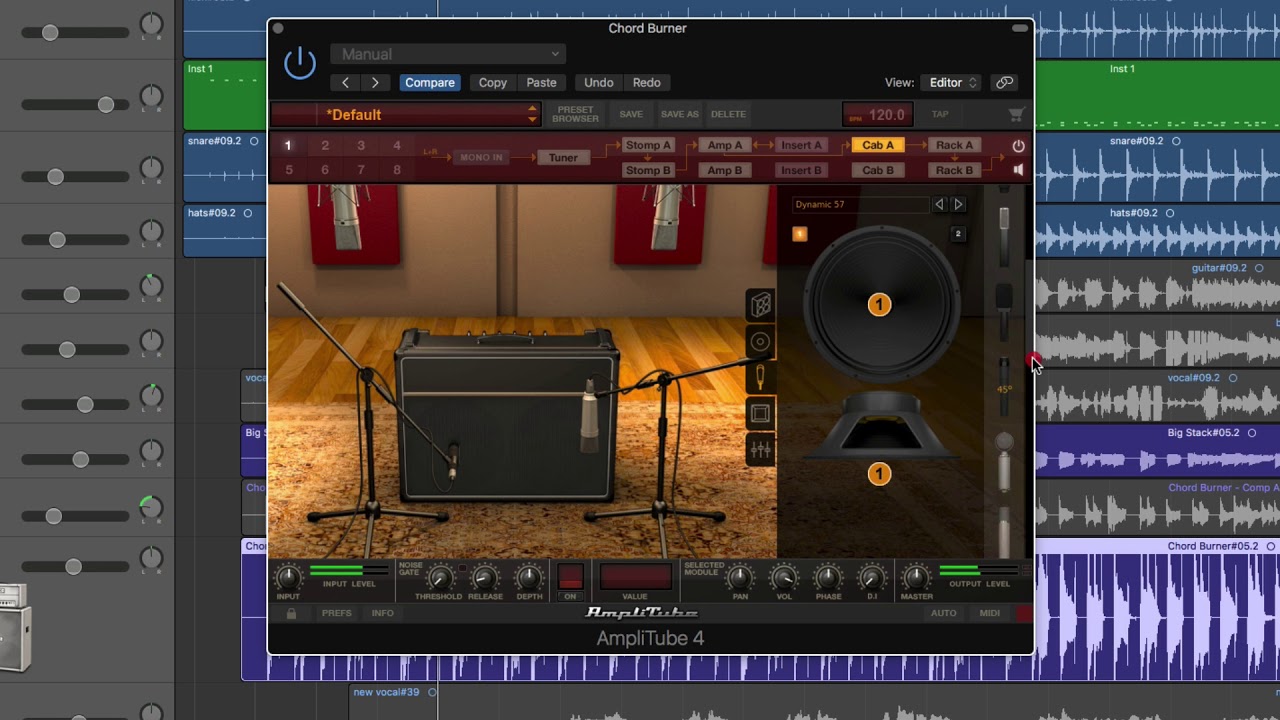
Task: Toggle the MIDI button
Action: click(x=989, y=613)
